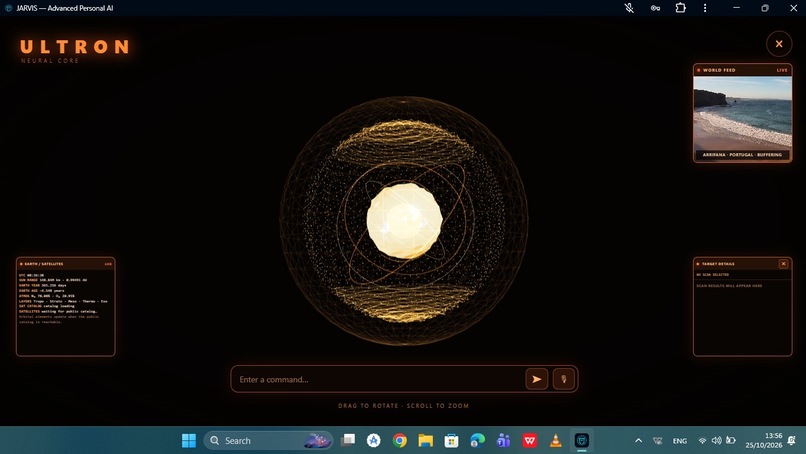Viewport: 806px width, 454px height.
Task: Open the Windows Start menu
Action: click(x=189, y=441)
